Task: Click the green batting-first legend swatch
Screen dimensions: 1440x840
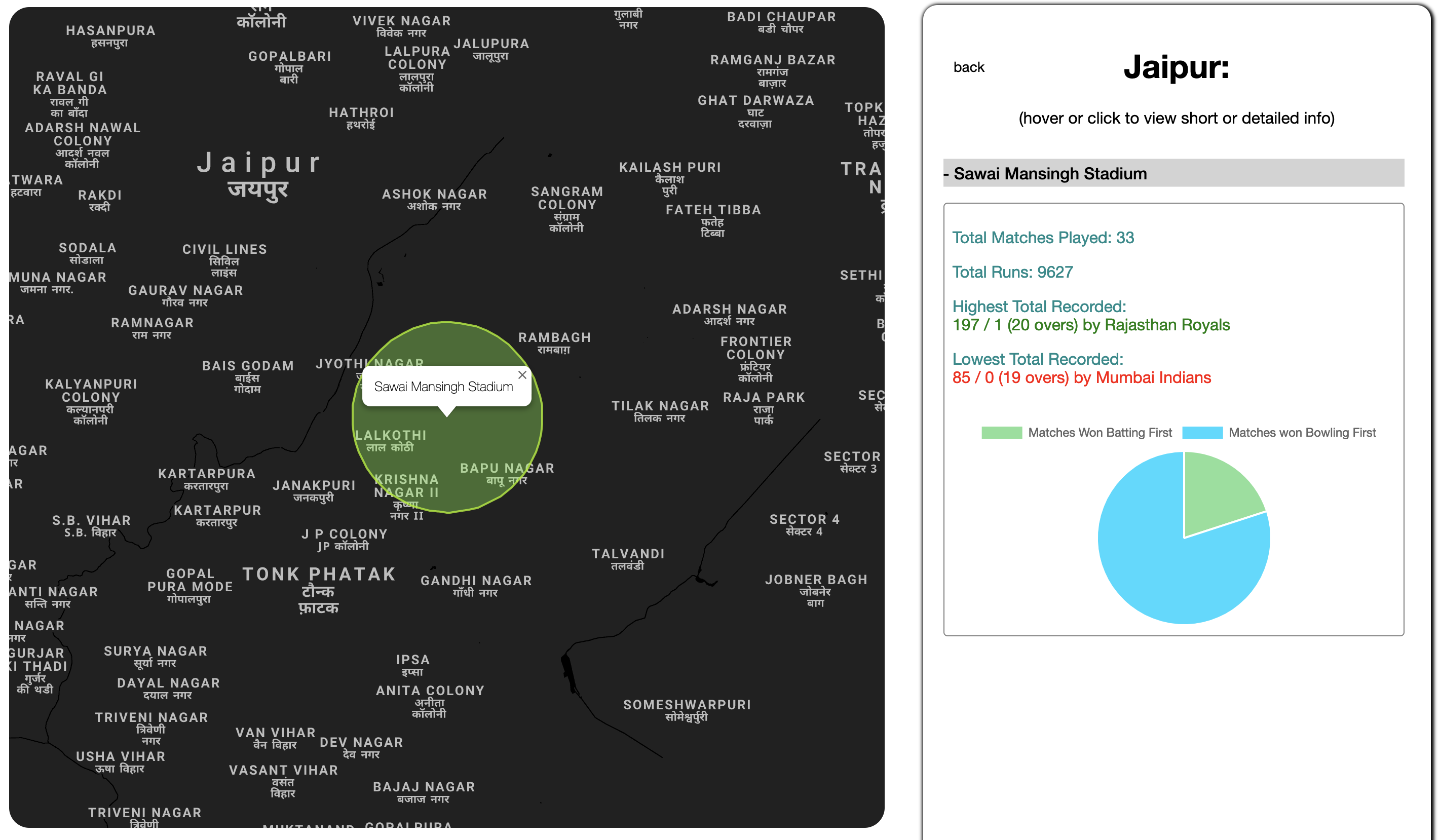Action: (1001, 433)
